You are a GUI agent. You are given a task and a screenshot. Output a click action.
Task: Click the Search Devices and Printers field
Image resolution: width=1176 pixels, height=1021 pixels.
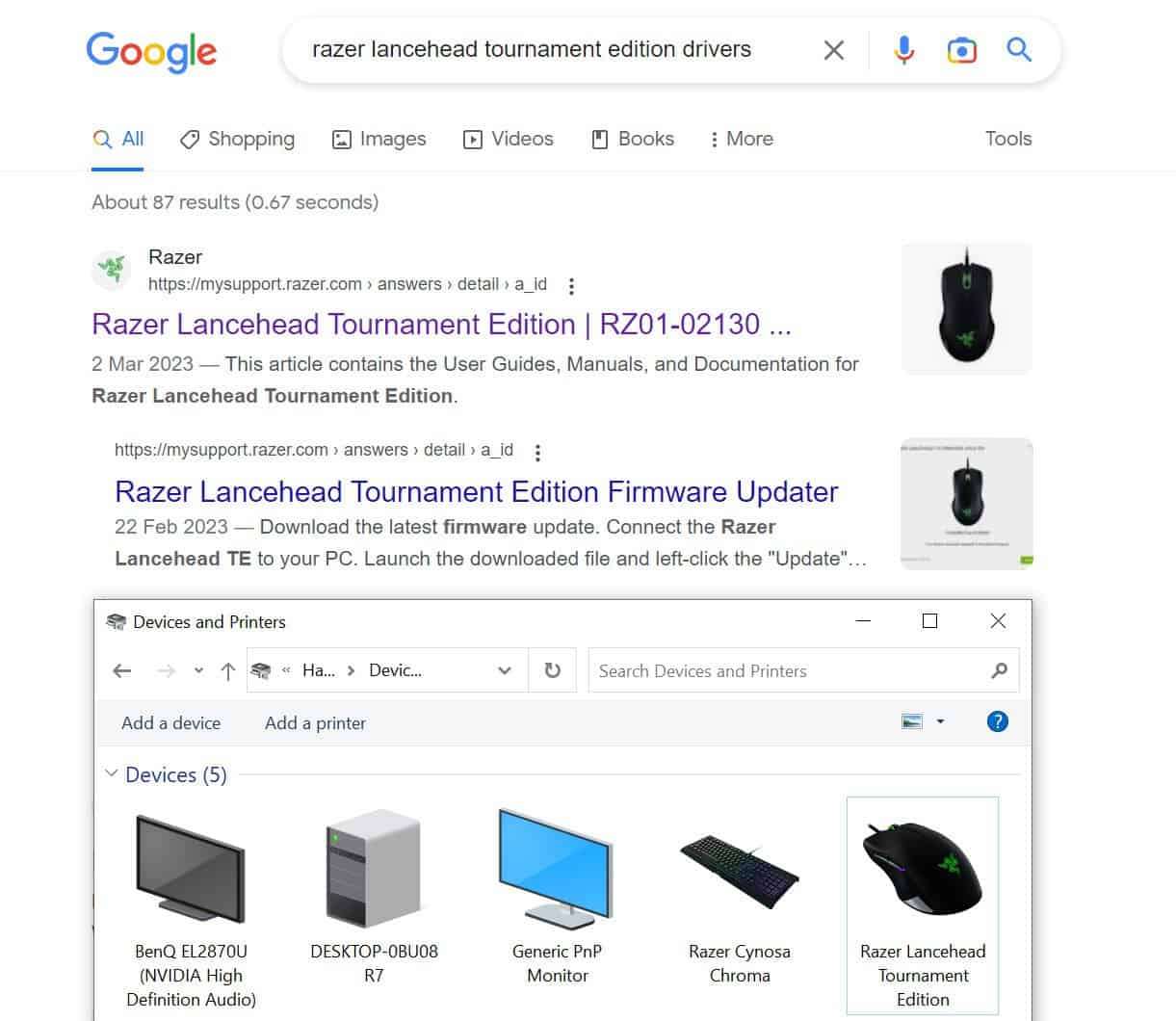coord(803,670)
